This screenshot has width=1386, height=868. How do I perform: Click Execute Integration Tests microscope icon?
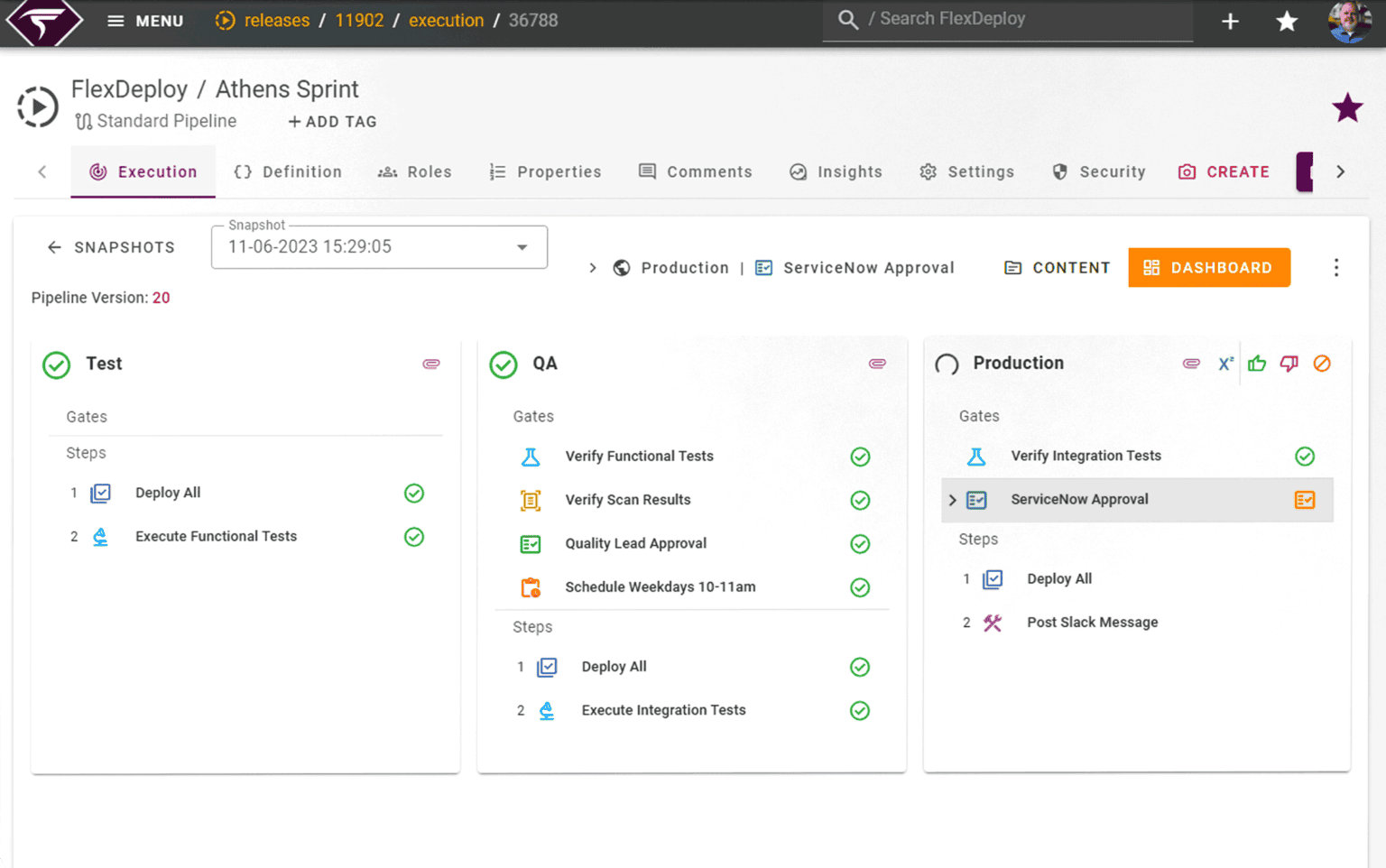point(547,710)
